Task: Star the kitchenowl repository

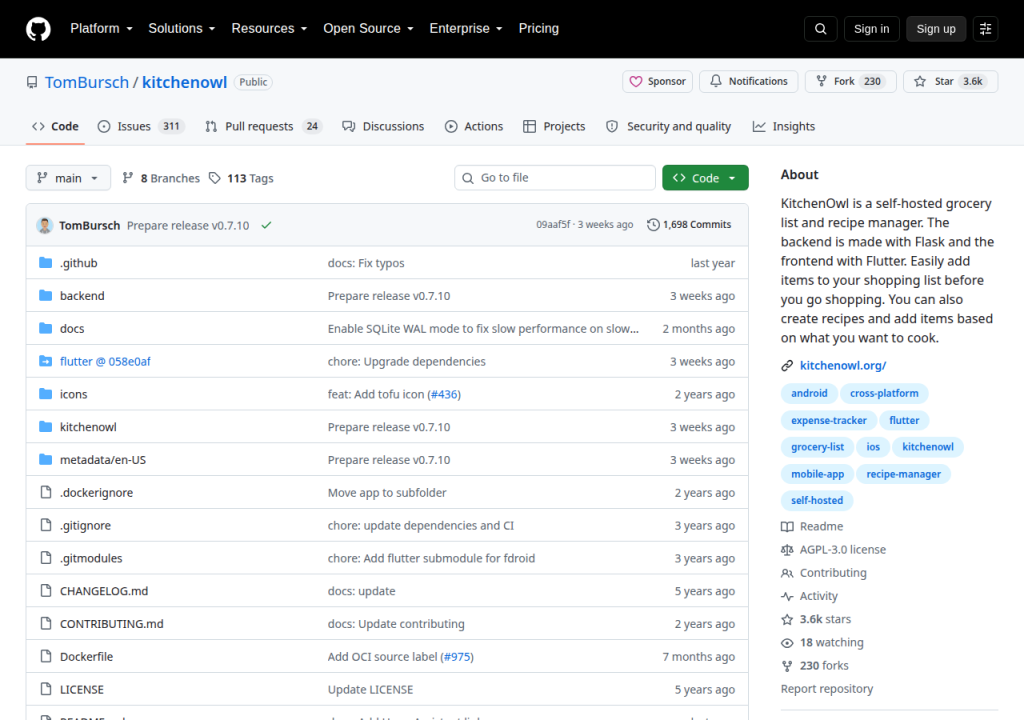Action: point(950,82)
